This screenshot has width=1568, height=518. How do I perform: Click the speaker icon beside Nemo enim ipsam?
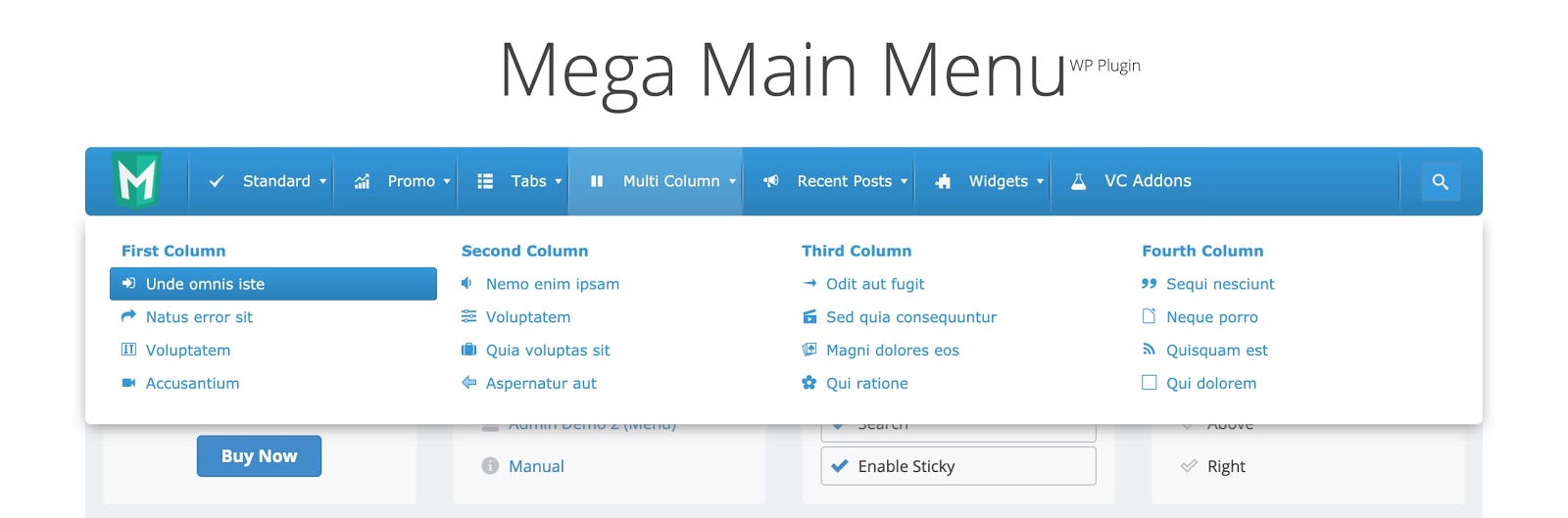pyautogui.click(x=467, y=284)
